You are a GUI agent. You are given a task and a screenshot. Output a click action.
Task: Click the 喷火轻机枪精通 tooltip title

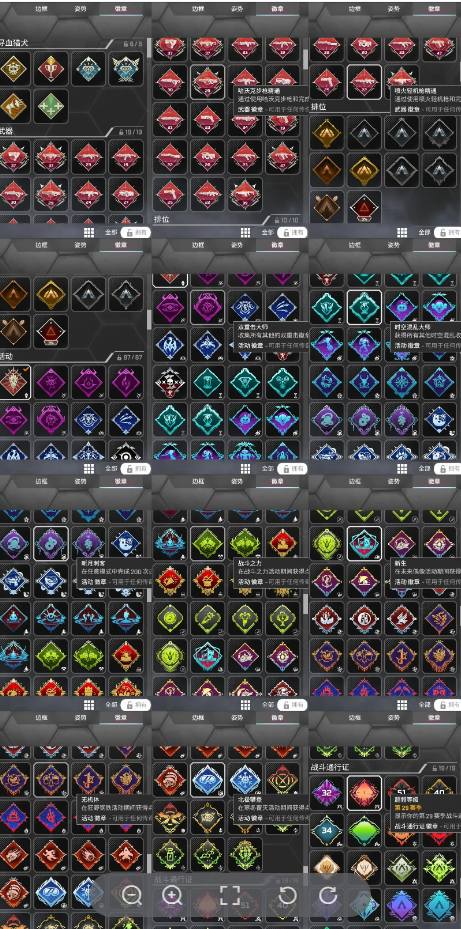[x=414, y=92]
